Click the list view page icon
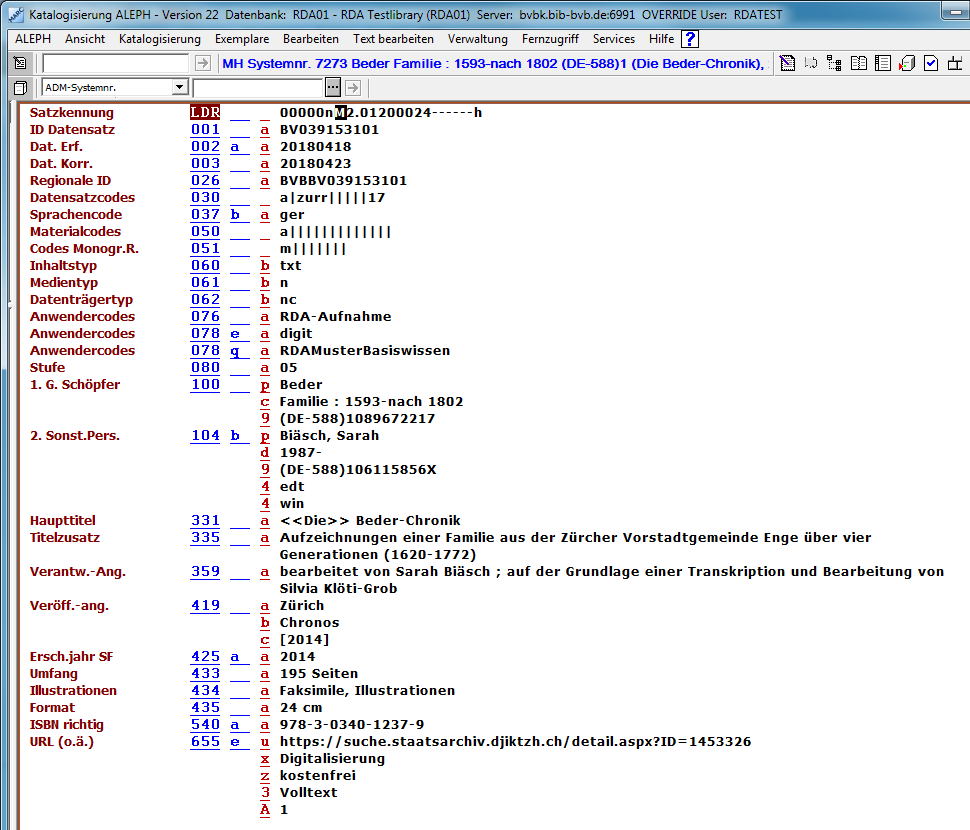 883,64
